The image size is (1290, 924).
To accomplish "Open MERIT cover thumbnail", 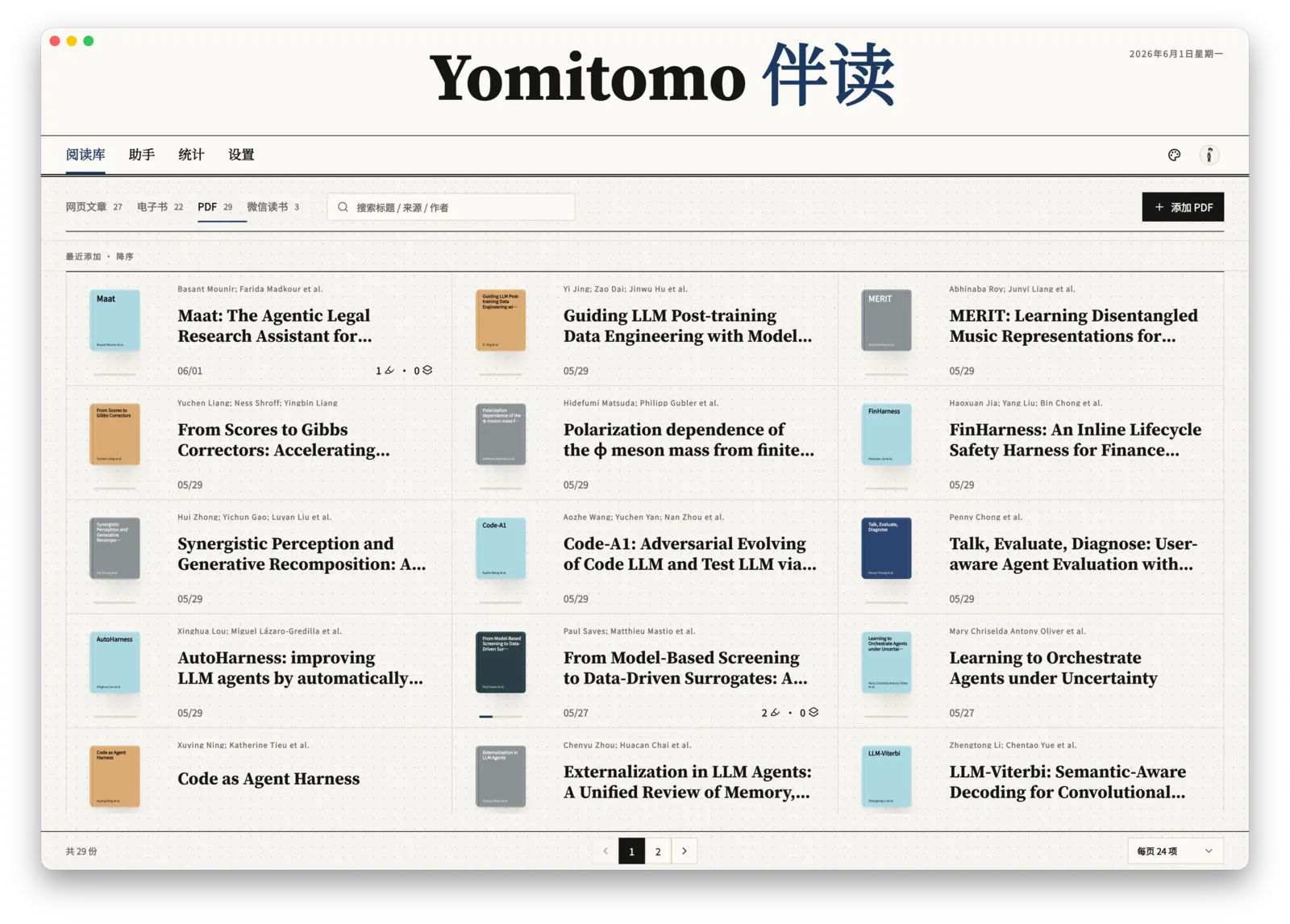I will click(886, 320).
